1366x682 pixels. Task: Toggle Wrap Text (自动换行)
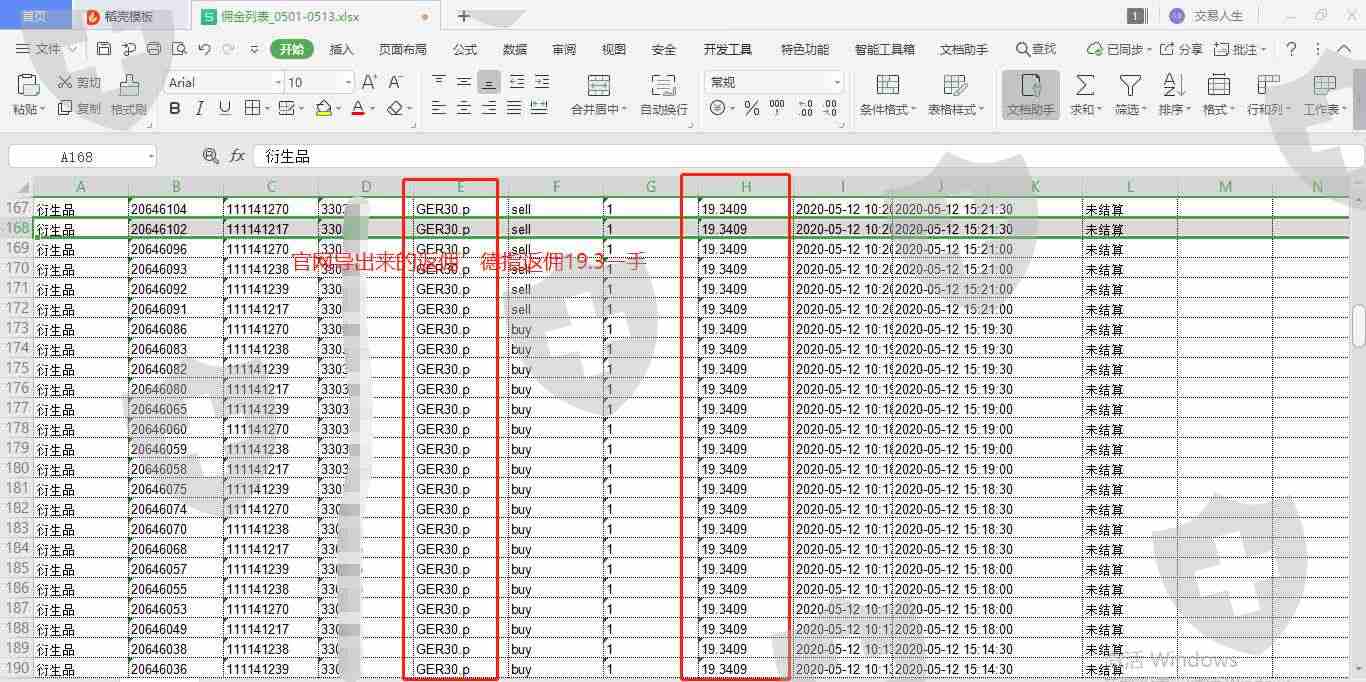pyautogui.click(x=663, y=95)
